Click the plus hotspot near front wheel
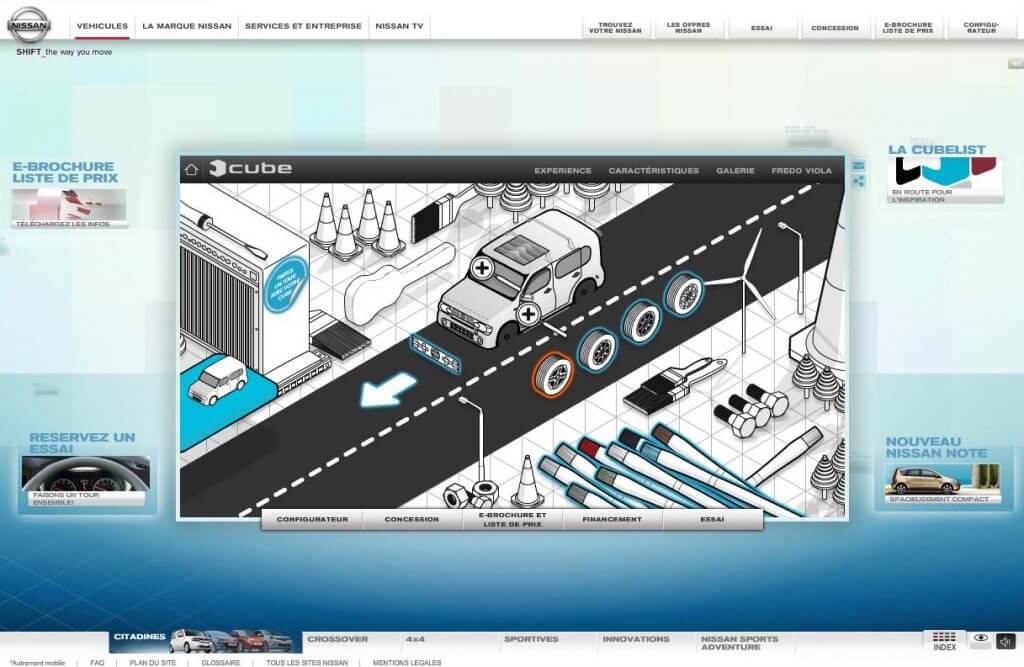The height and width of the screenshot is (667, 1024). pos(528,314)
